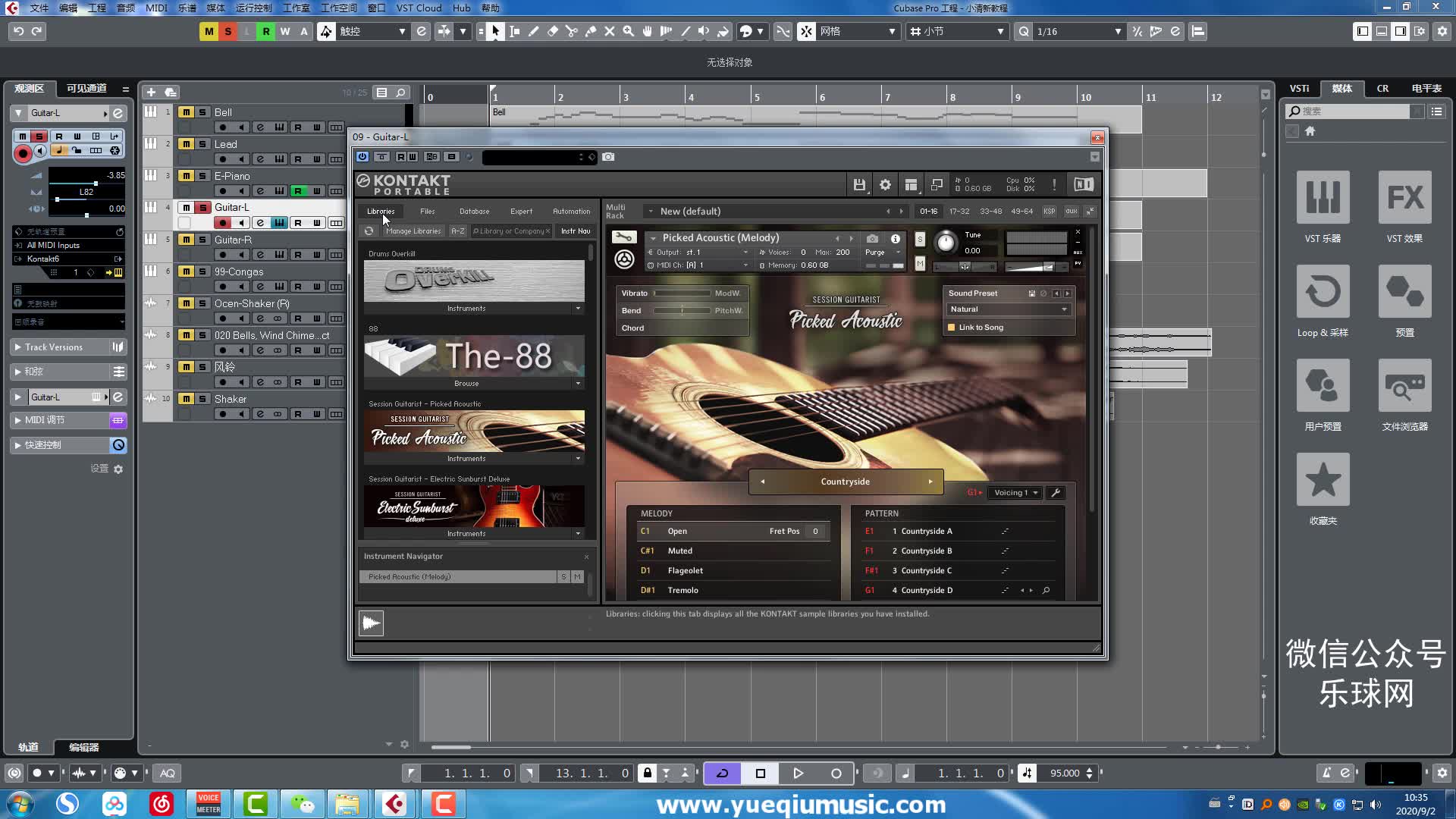Expand the Session Guitarist Electric Sunburst library
Image resolution: width=1456 pixels, height=819 pixels.
click(579, 533)
